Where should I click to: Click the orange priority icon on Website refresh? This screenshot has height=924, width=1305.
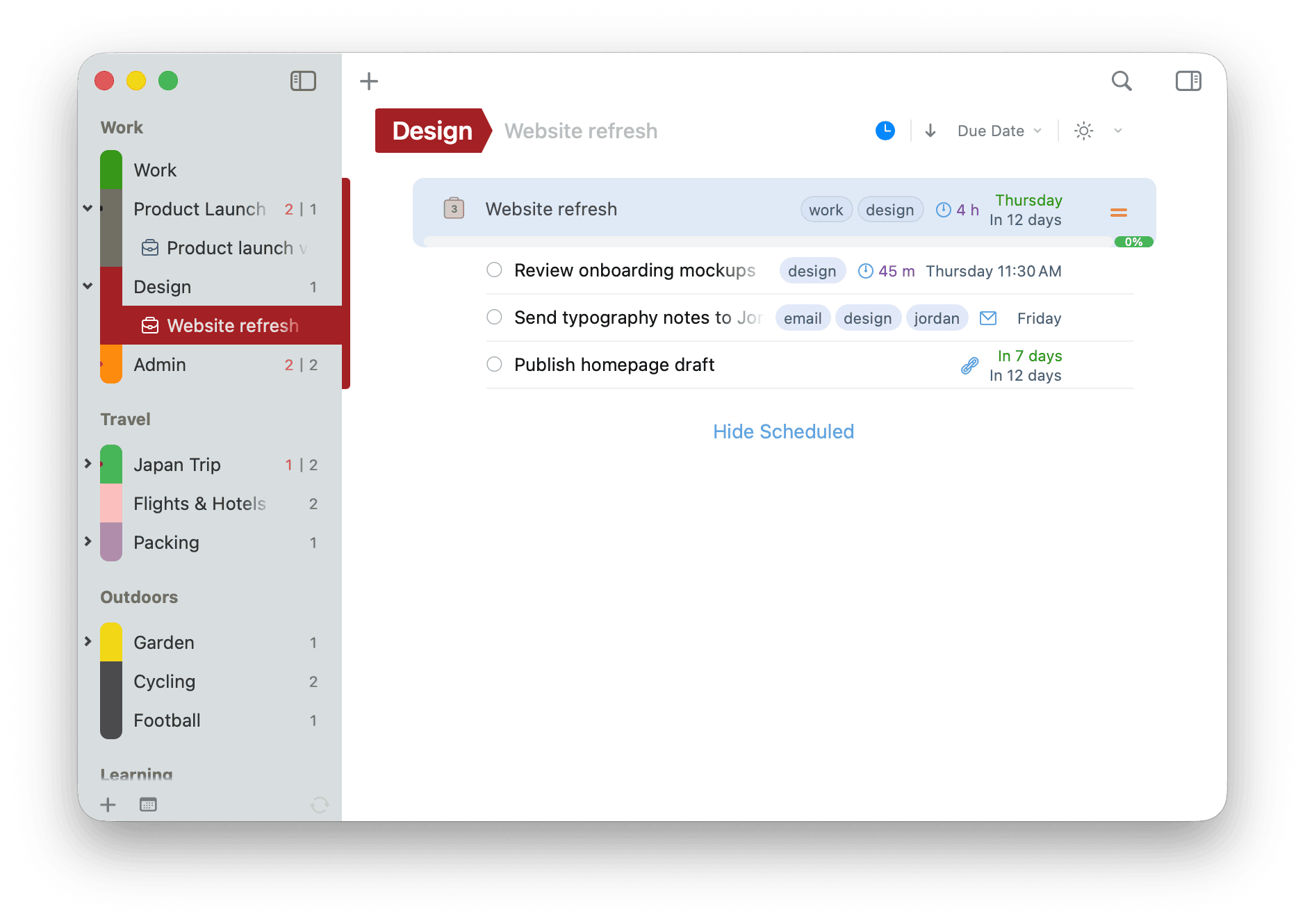1119,213
